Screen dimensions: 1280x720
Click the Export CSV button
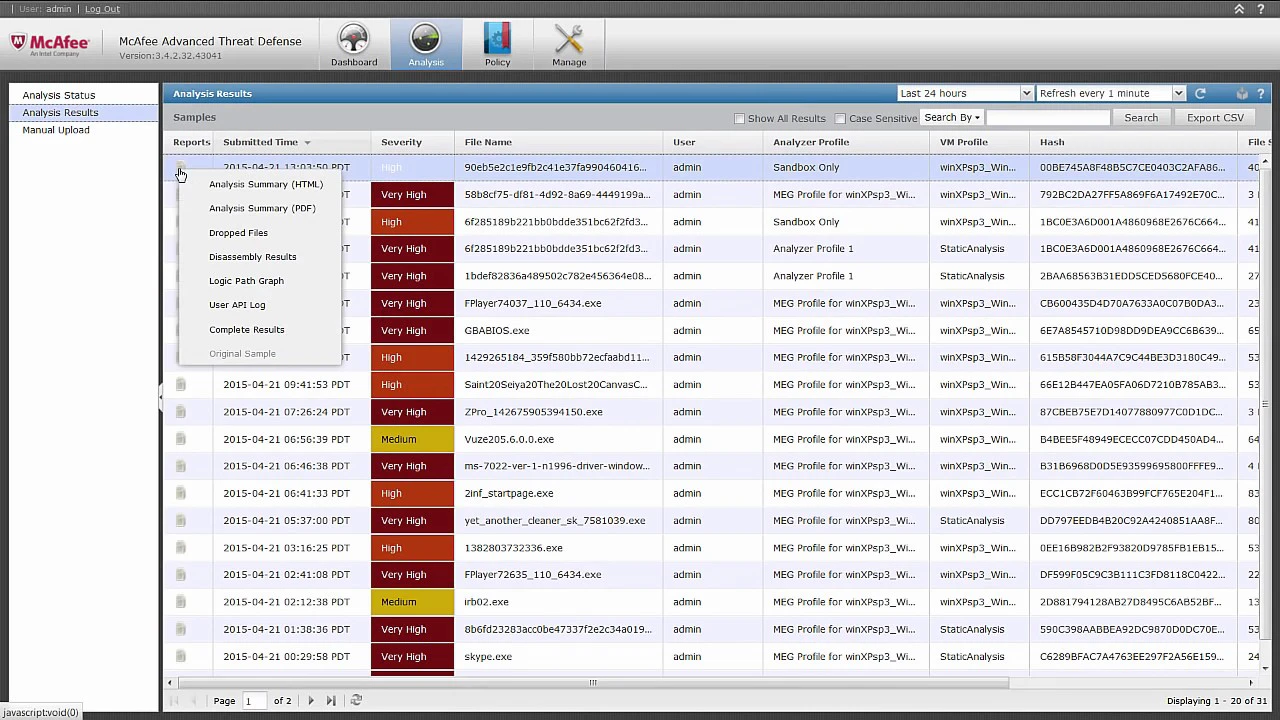(1215, 118)
